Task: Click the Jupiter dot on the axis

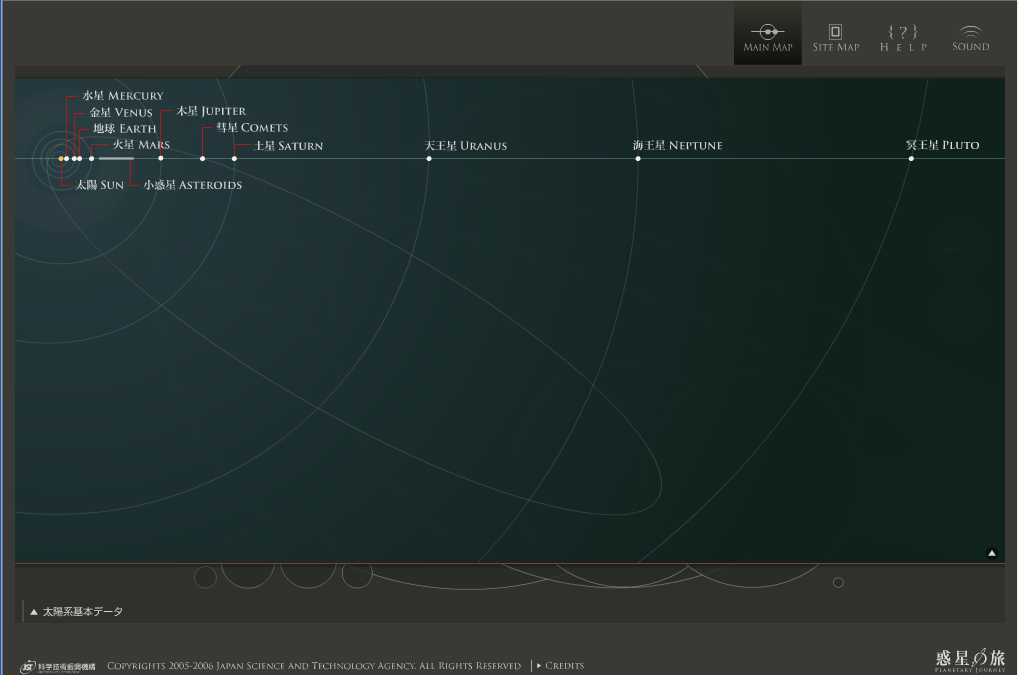Action: pyautogui.click(x=161, y=159)
